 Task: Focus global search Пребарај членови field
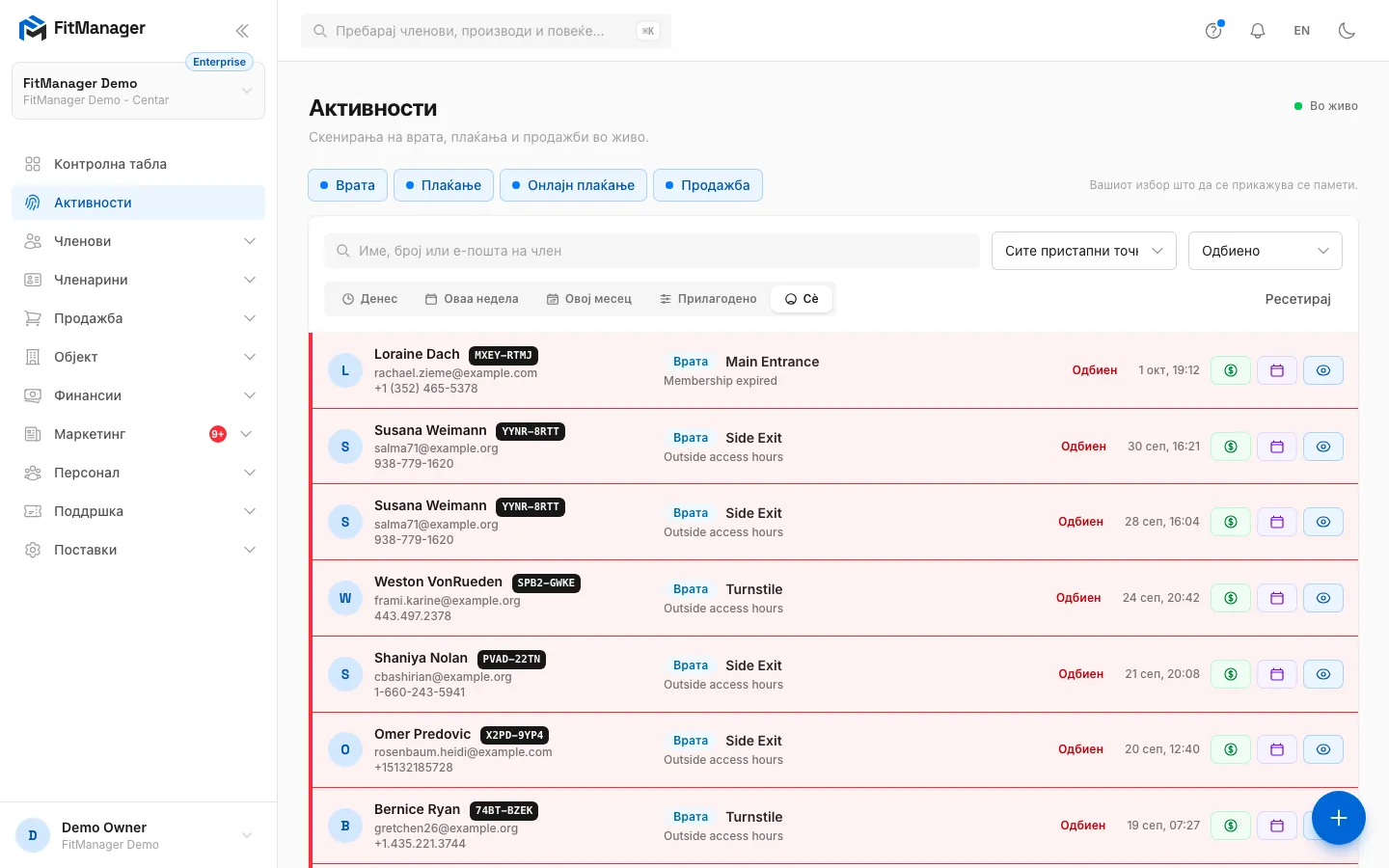click(486, 31)
